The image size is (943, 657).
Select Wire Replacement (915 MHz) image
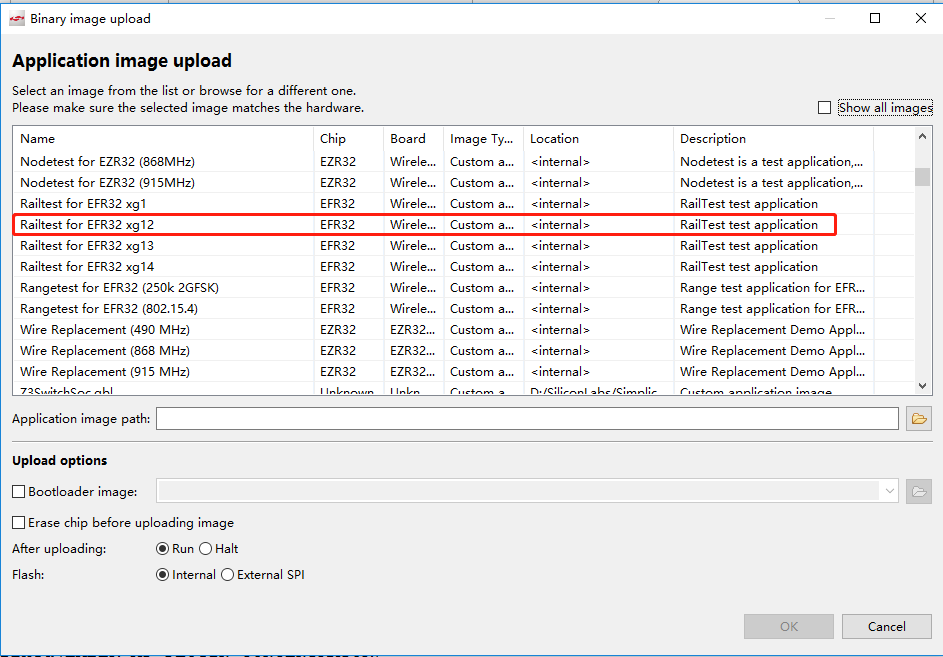coord(464,372)
